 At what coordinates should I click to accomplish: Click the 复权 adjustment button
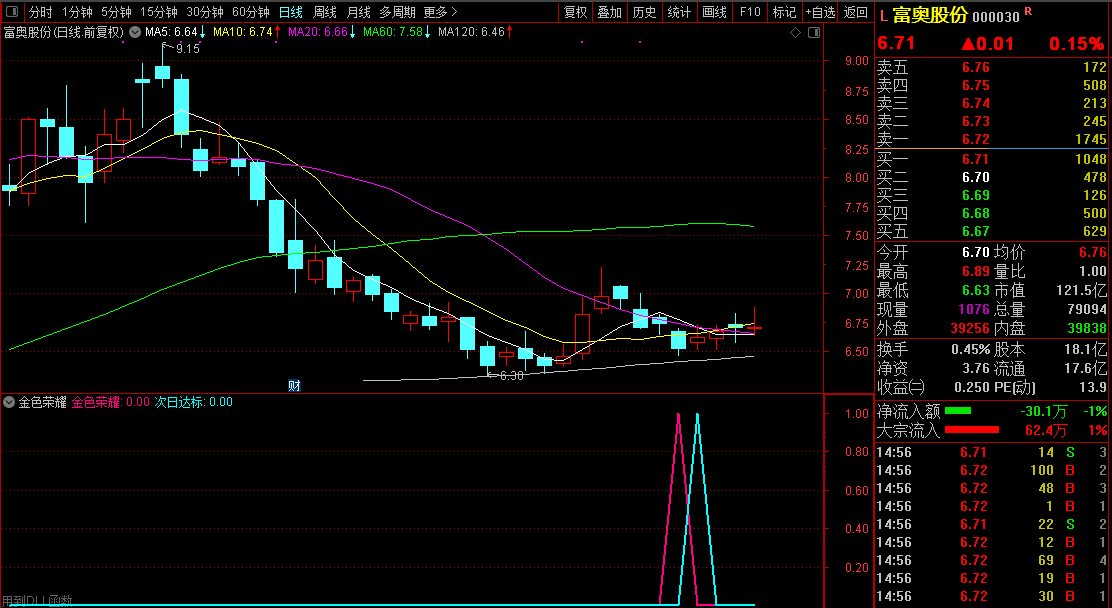(576, 12)
